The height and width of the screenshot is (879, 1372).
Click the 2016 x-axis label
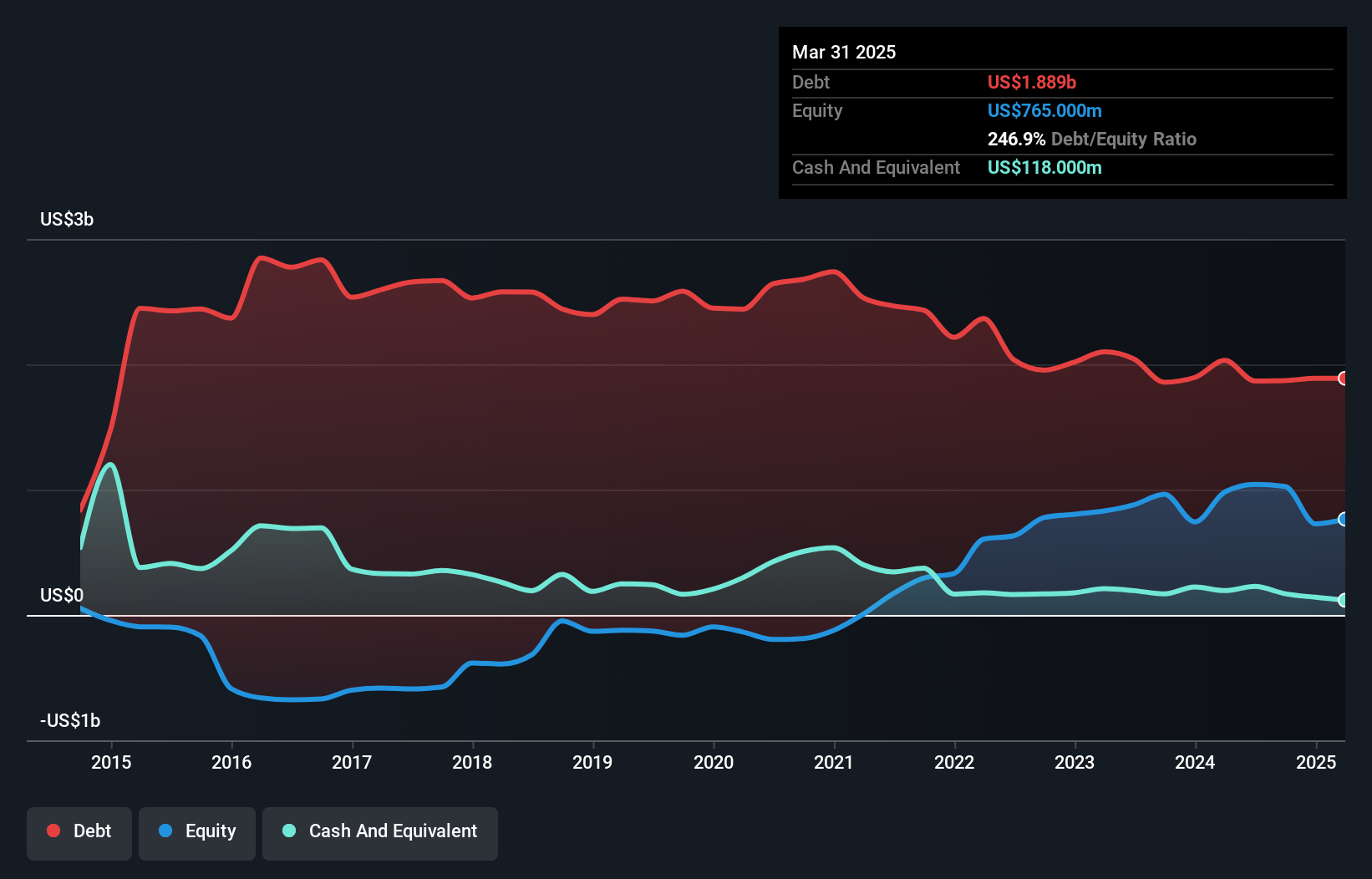click(231, 762)
